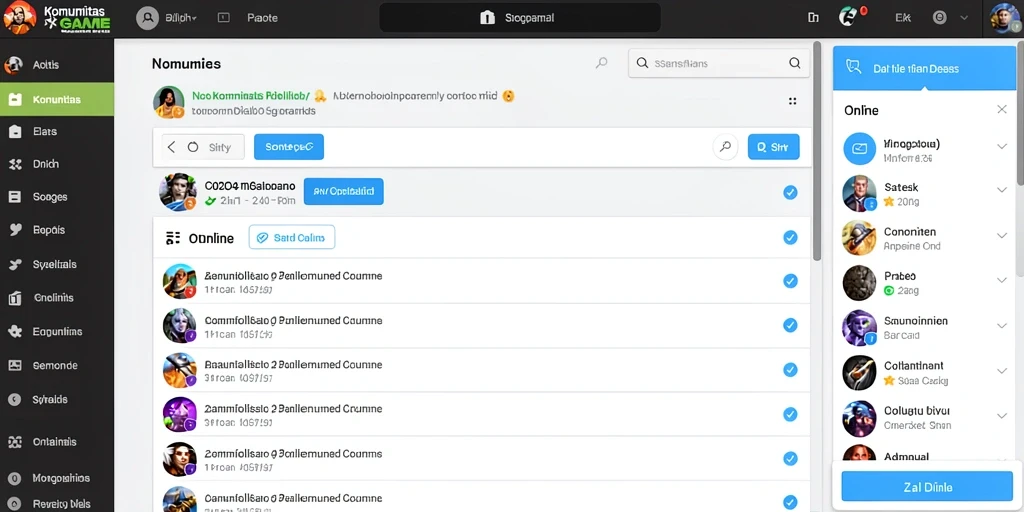Viewport: 1024px width, 512px height.
Task: Click magnifier icon beside the Nomumies heading
Action: tap(601, 63)
